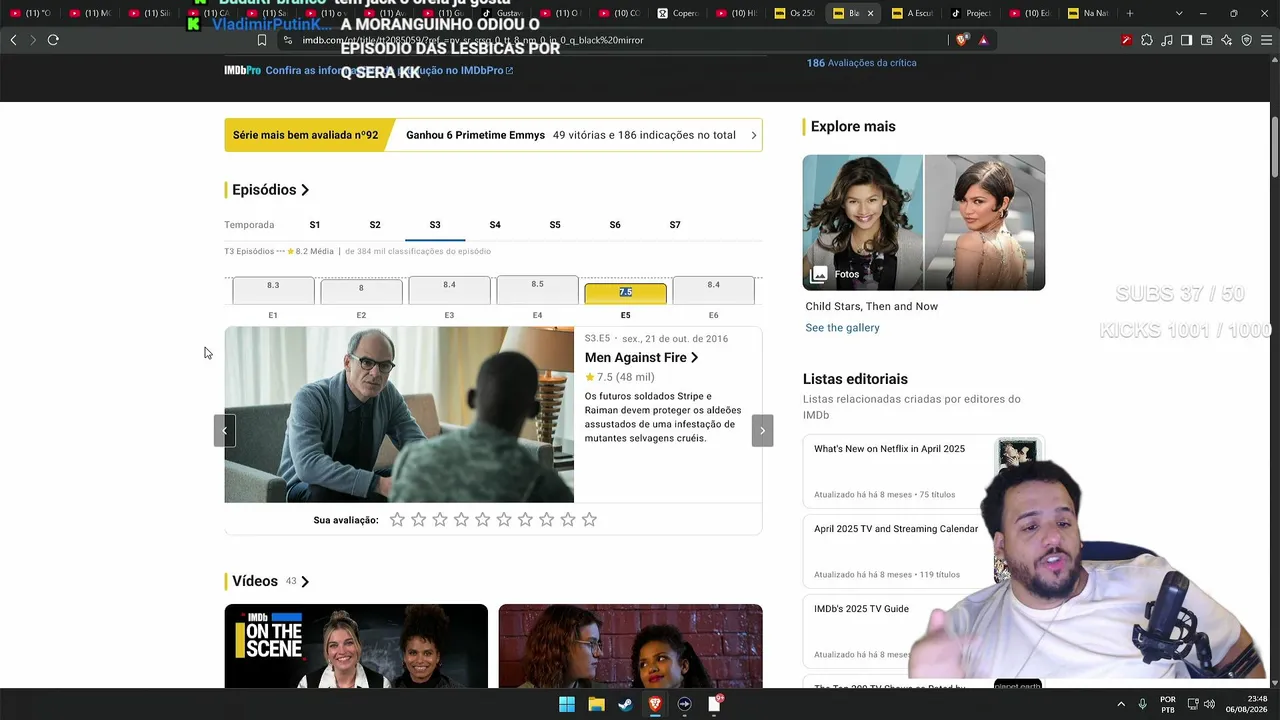This screenshot has height=720, width=1280.
Task: Select season S3 tab
Action: pyautogui.click(x=435, y=225)
